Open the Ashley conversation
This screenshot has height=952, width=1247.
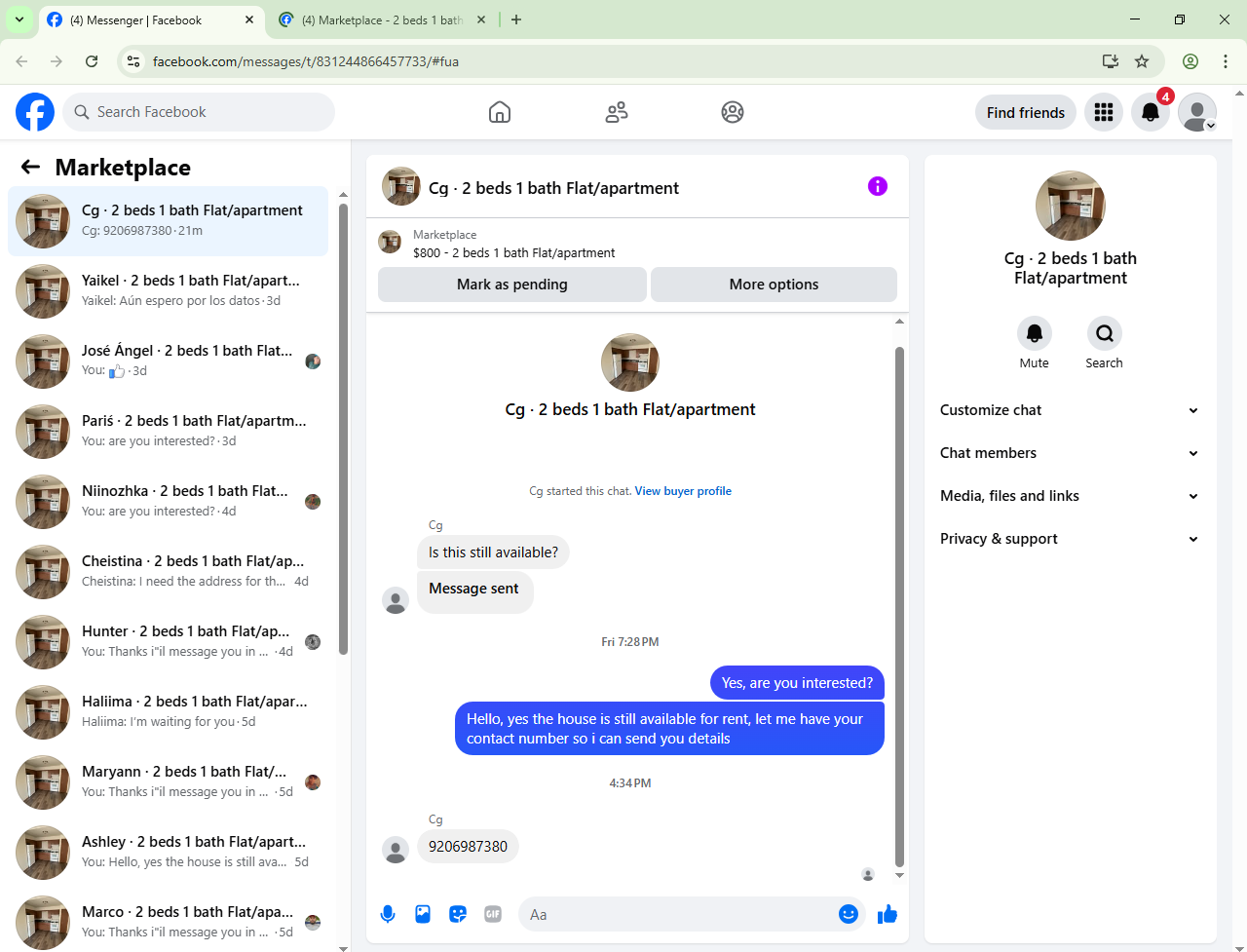coord(168,853)
